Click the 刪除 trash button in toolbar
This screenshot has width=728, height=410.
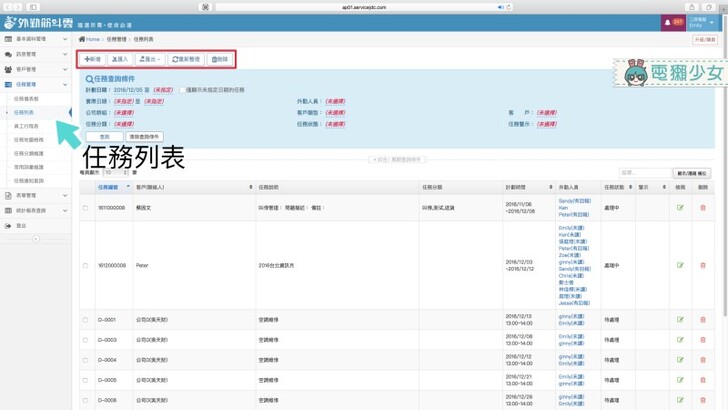coord(219,60)
